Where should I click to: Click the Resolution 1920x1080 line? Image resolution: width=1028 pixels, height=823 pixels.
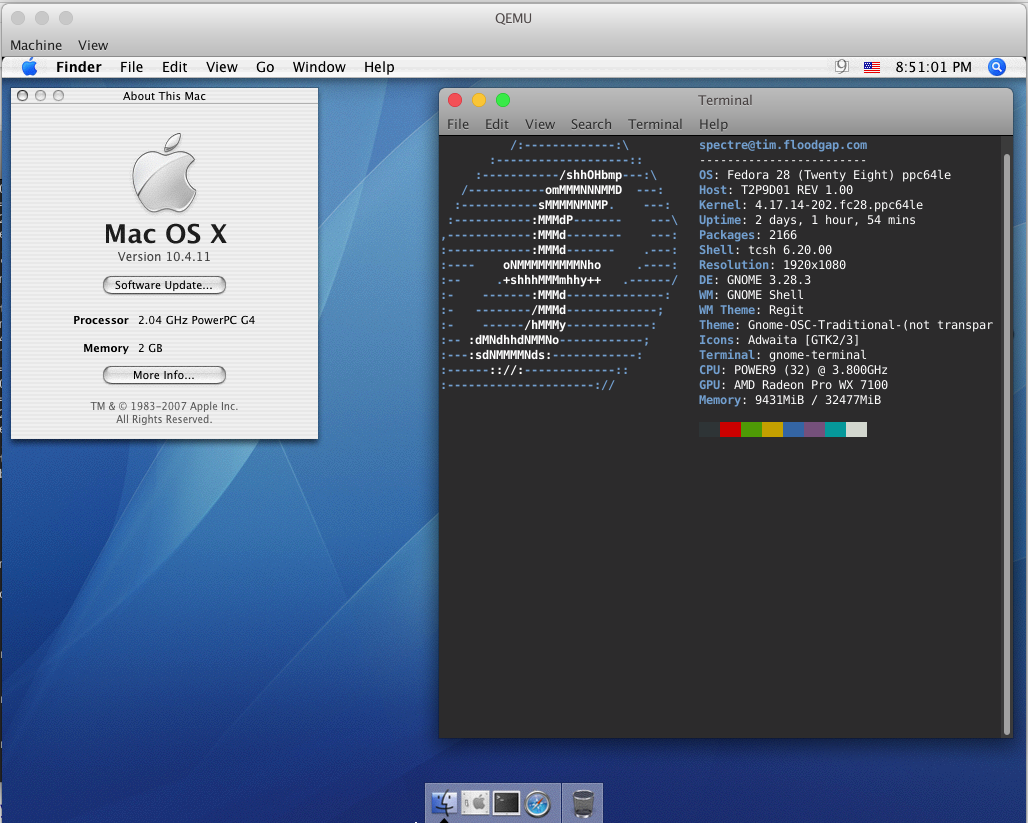click(772, 265)
